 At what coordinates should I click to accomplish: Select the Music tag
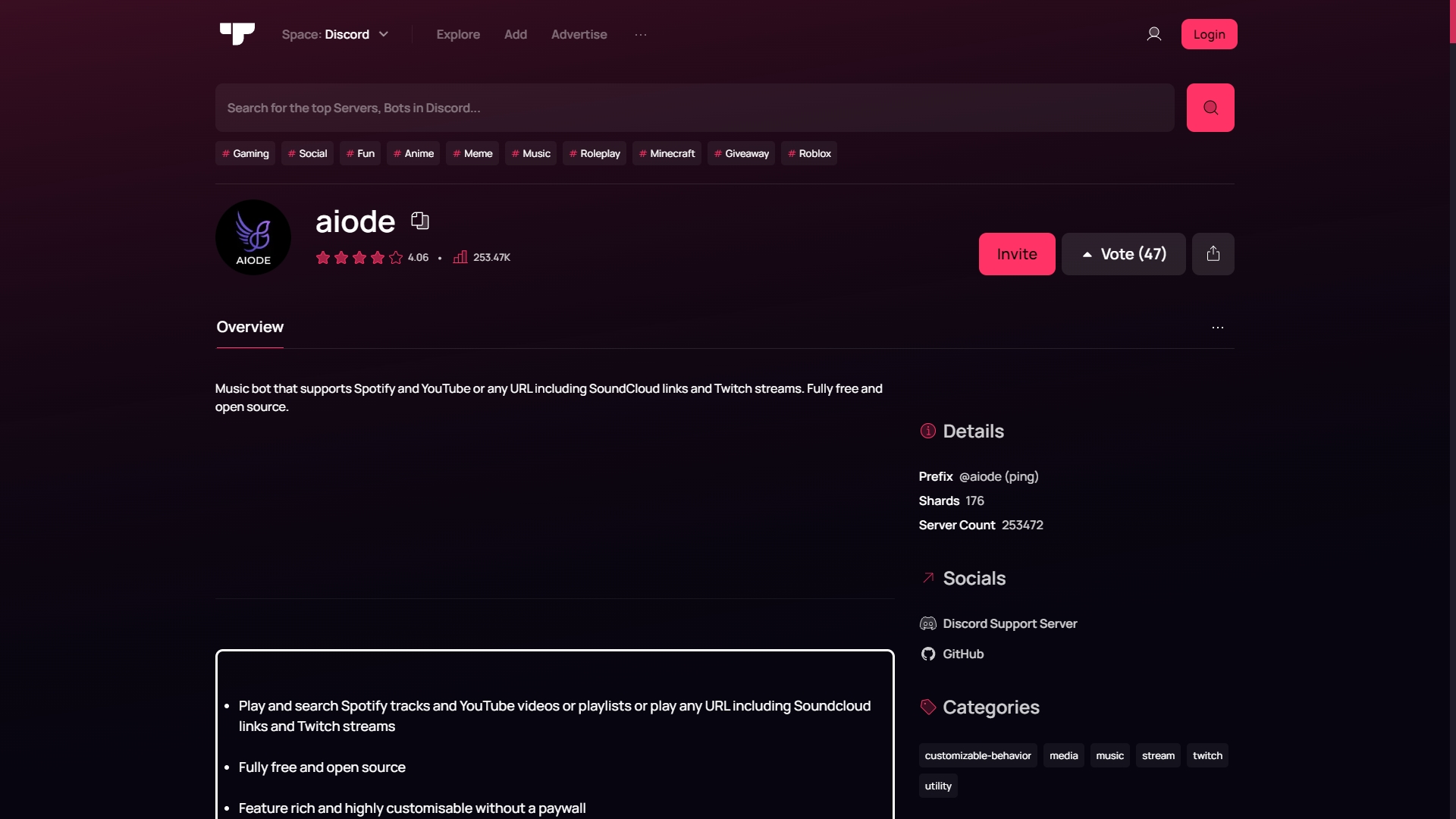click(531, 153)
